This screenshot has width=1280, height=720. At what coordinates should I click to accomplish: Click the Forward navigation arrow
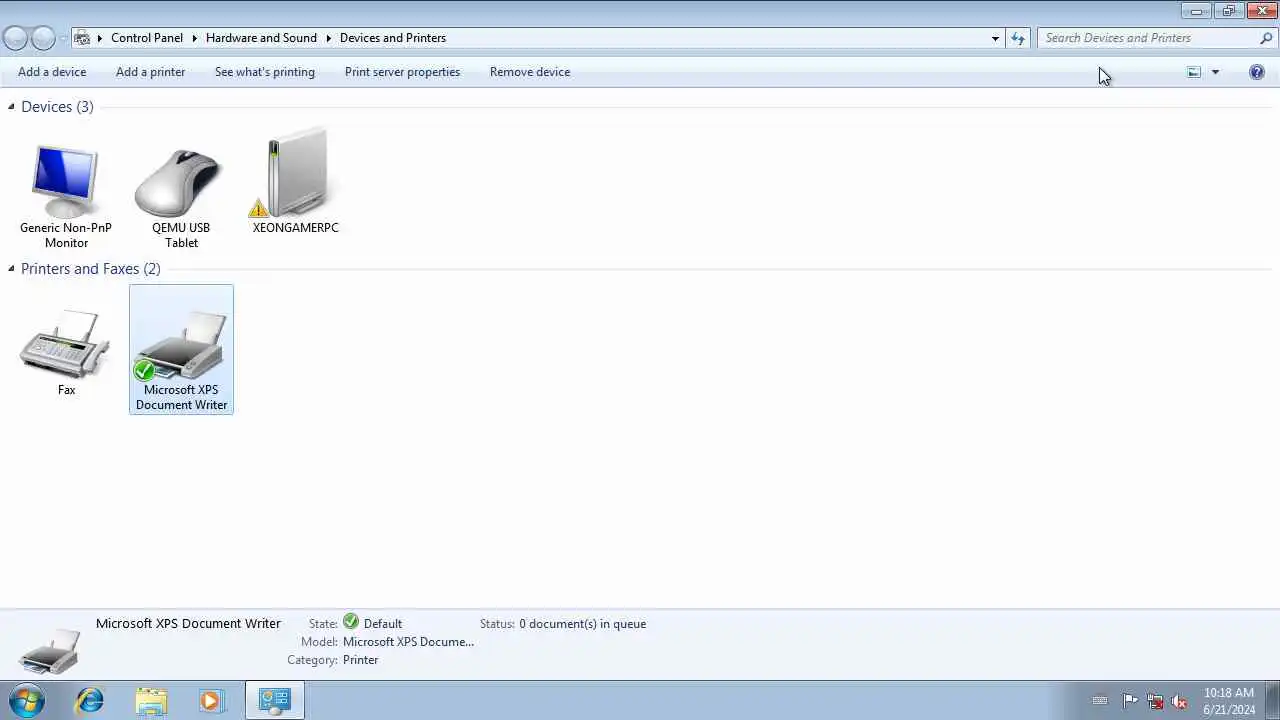pos(43,38)
